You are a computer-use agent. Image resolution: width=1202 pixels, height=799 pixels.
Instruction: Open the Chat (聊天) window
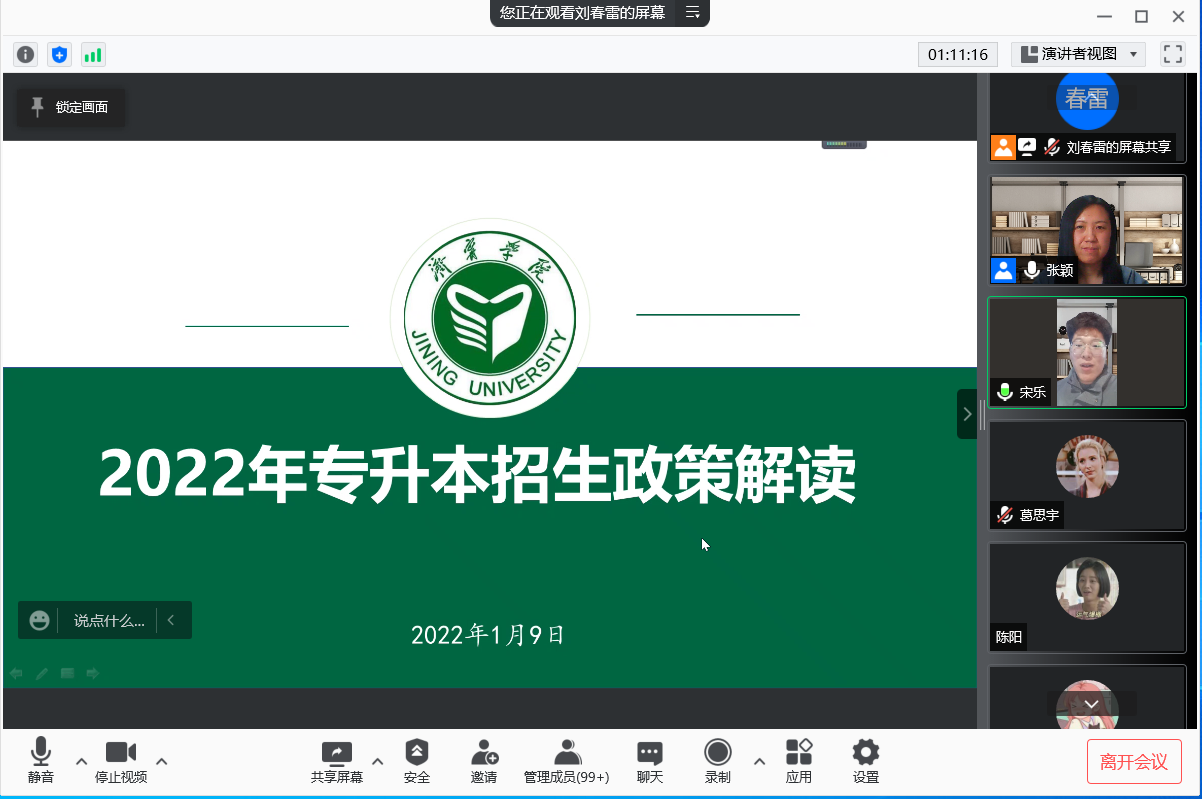pos(650,761)
